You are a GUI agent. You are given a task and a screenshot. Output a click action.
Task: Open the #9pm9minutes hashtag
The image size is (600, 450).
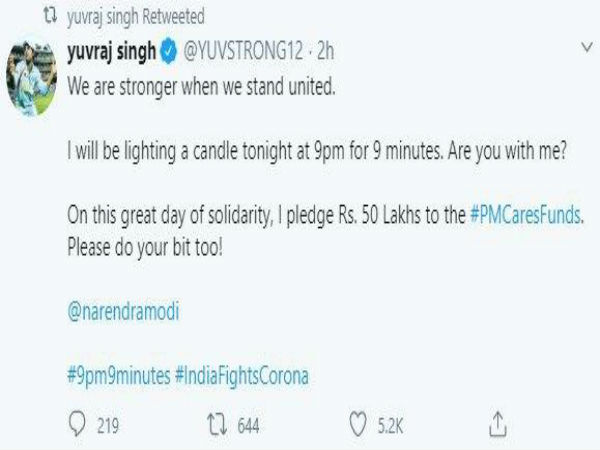pyautogui.click(x=119, y=375)
